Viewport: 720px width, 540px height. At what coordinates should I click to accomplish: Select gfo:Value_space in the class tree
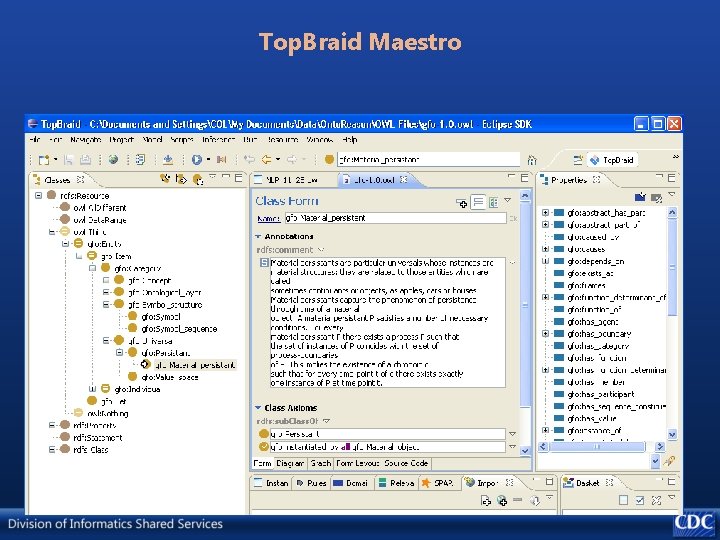(x=170, y=377)
